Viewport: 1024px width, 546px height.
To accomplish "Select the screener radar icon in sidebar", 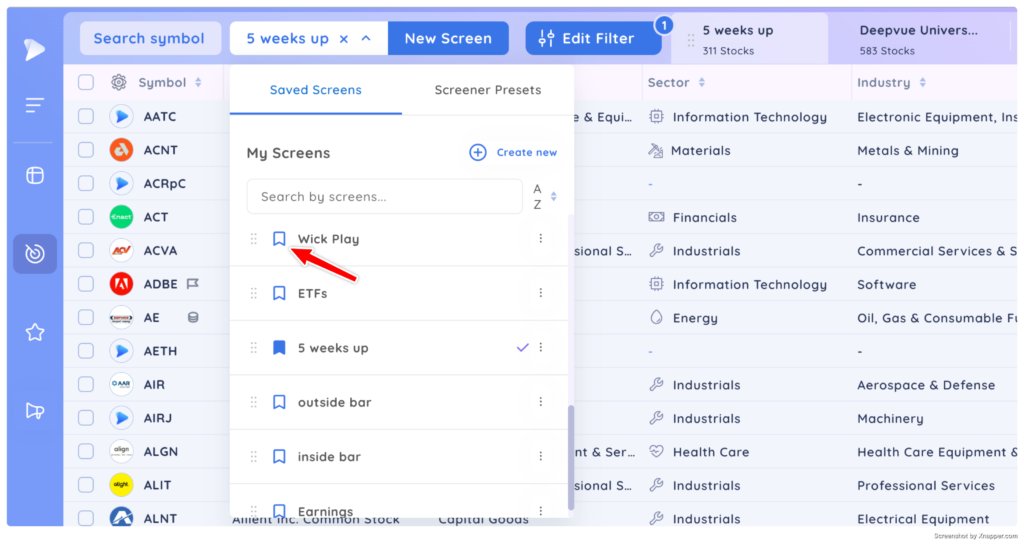I will coord(35,253).
